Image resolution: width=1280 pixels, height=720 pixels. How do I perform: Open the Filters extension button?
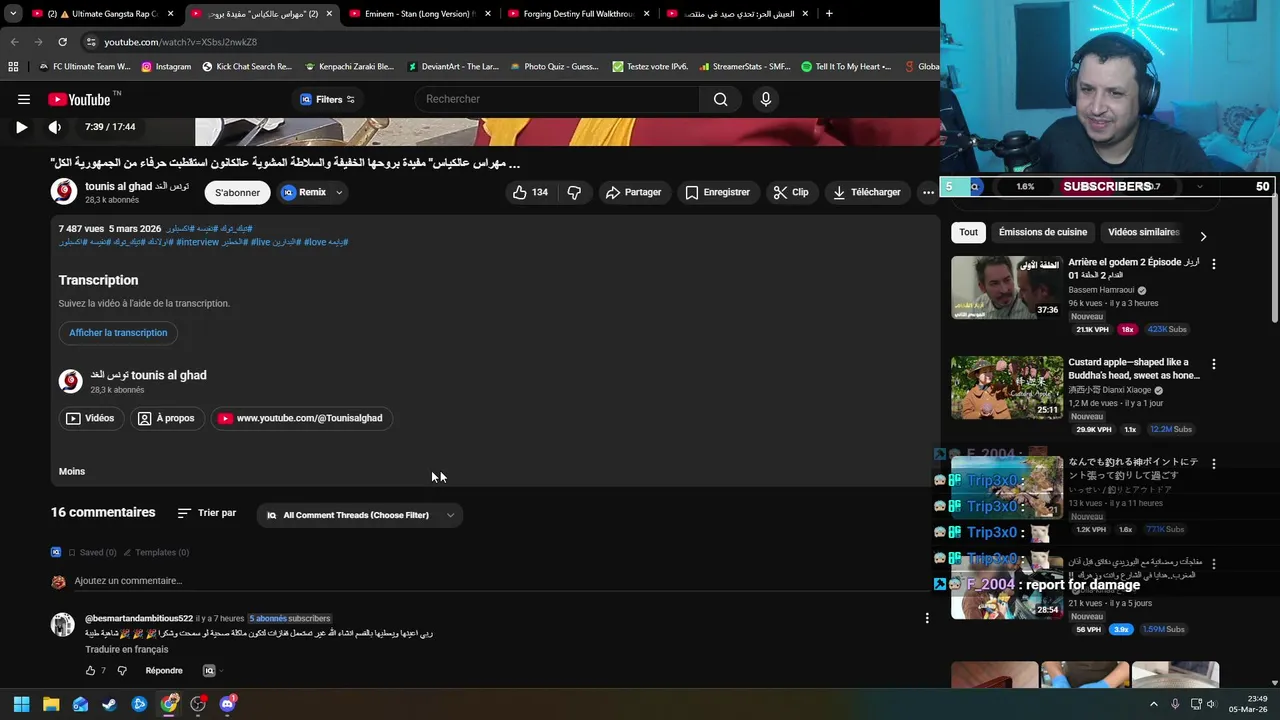click(x=328, y=99)
